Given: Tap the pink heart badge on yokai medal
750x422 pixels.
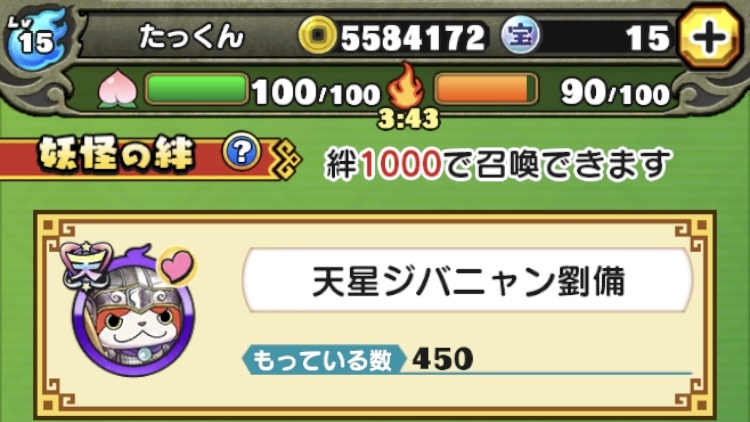Looking at the screenshot, I should (177, 266).
